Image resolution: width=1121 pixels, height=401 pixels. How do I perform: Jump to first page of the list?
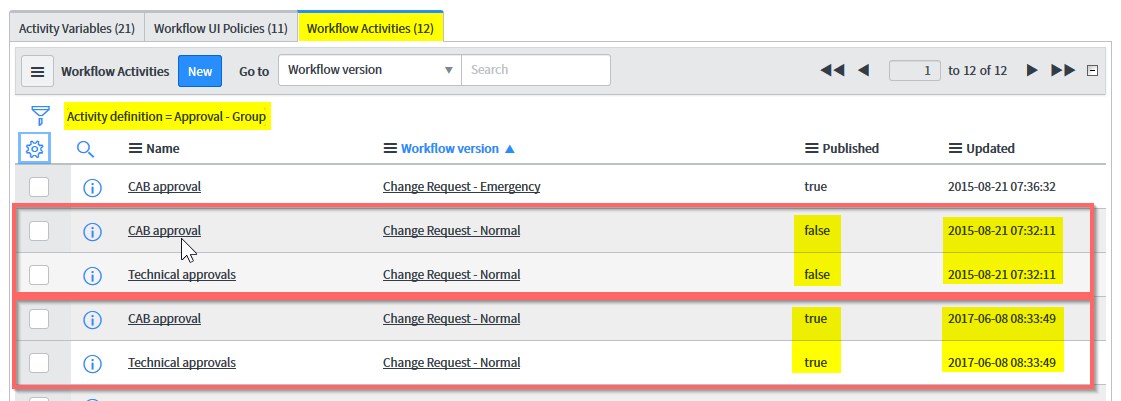832,70
